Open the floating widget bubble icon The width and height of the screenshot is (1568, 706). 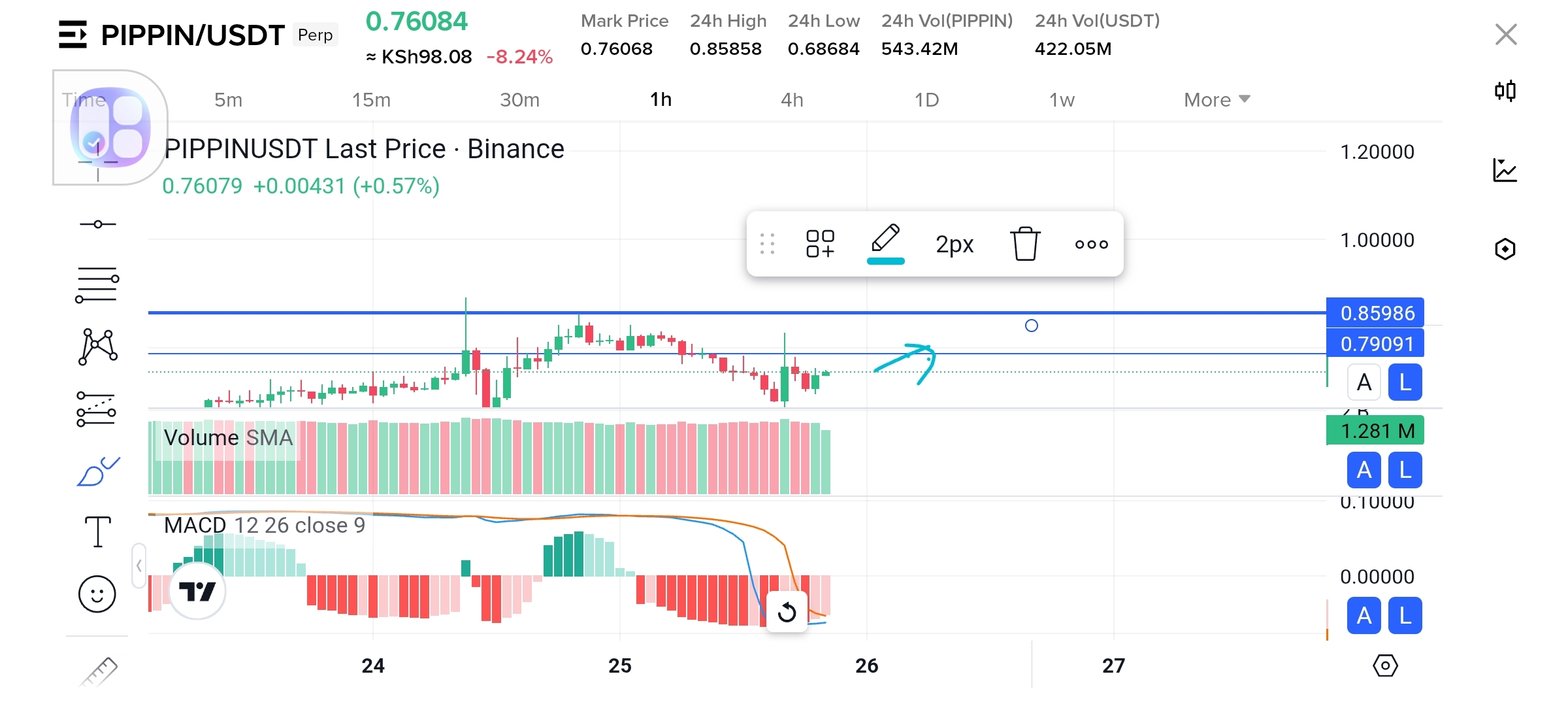(x=110, y=127)
